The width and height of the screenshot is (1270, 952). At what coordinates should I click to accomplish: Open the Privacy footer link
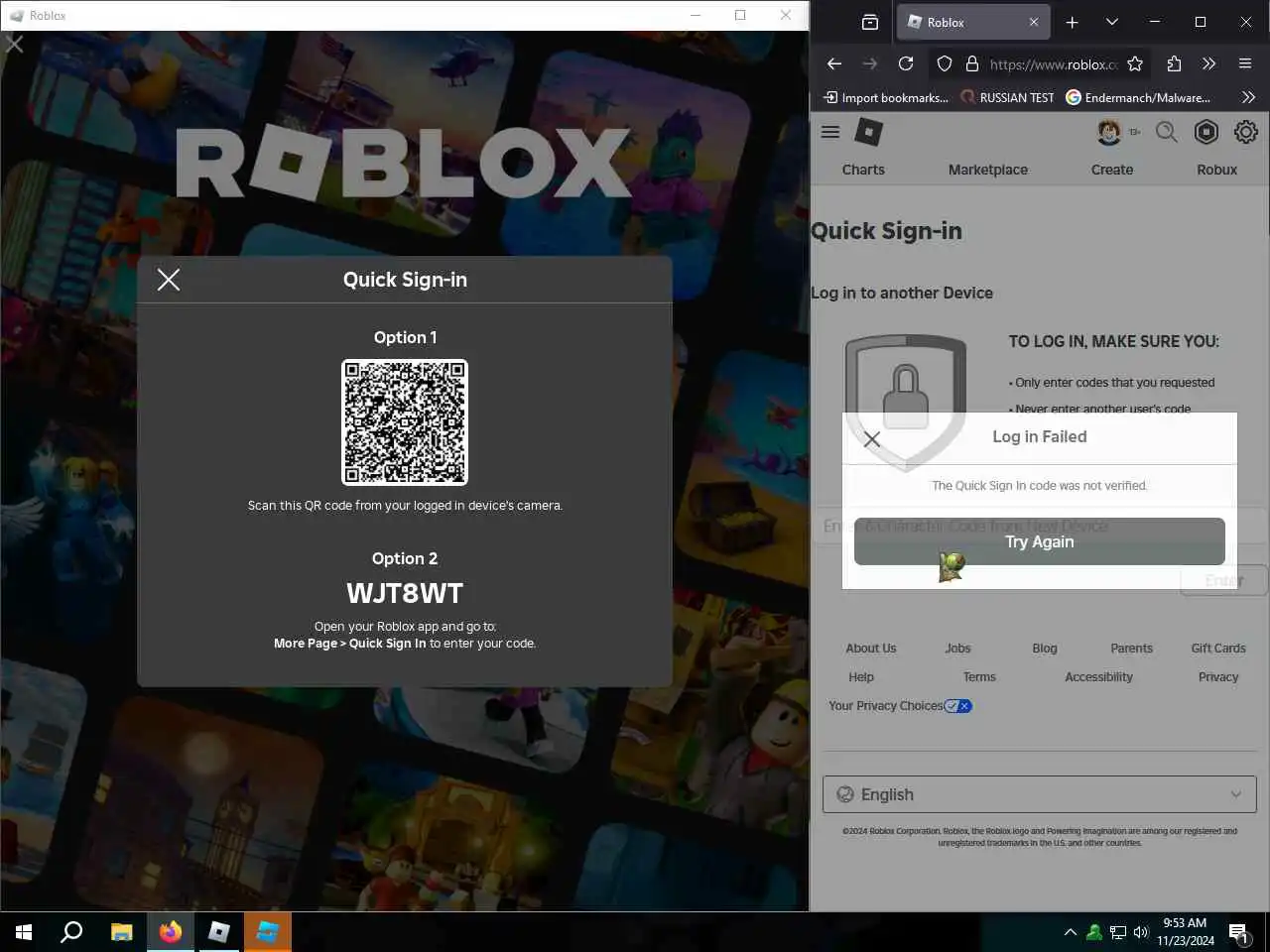(1218, 677)
